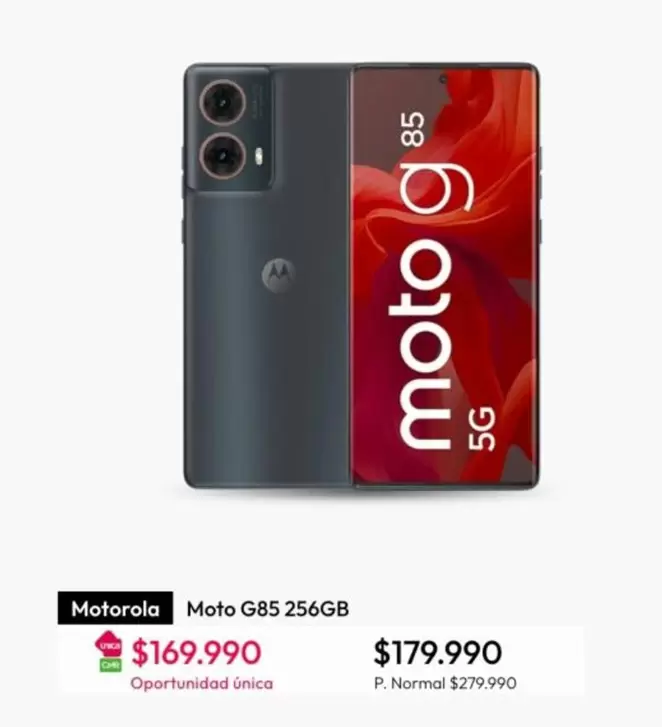Screen dimensions: 662x727
Task: Click the red wallpaper phone front view
Action: point(446,276)
